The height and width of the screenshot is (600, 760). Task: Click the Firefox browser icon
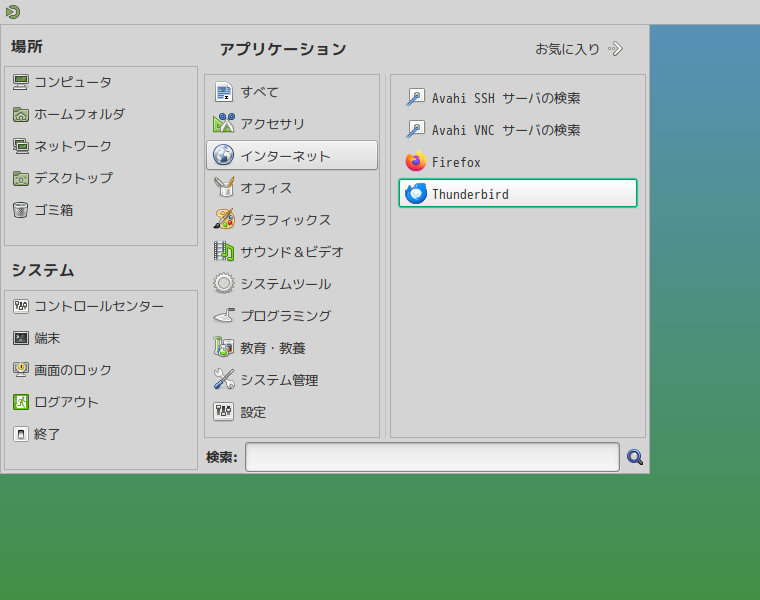click(x=415, y=161)
